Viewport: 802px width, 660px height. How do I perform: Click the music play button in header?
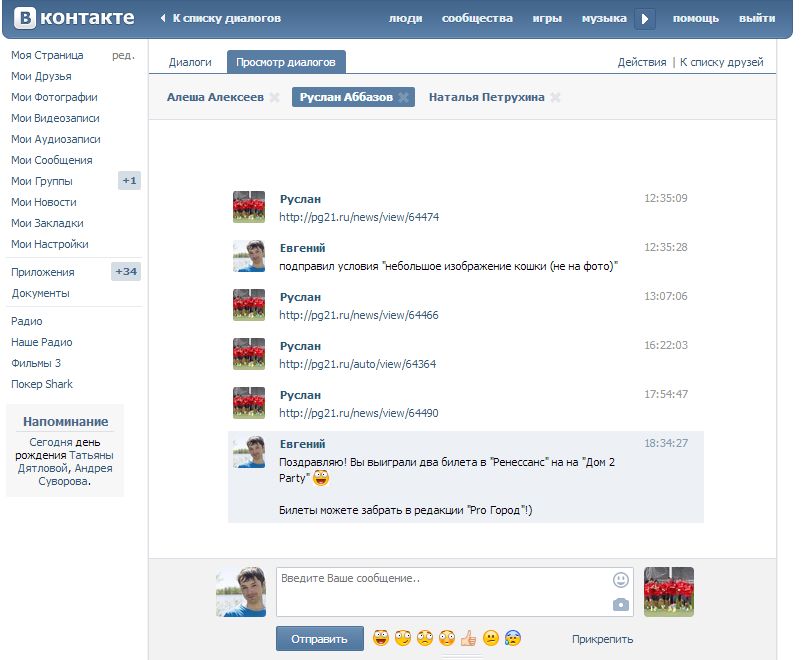[645, 19]
